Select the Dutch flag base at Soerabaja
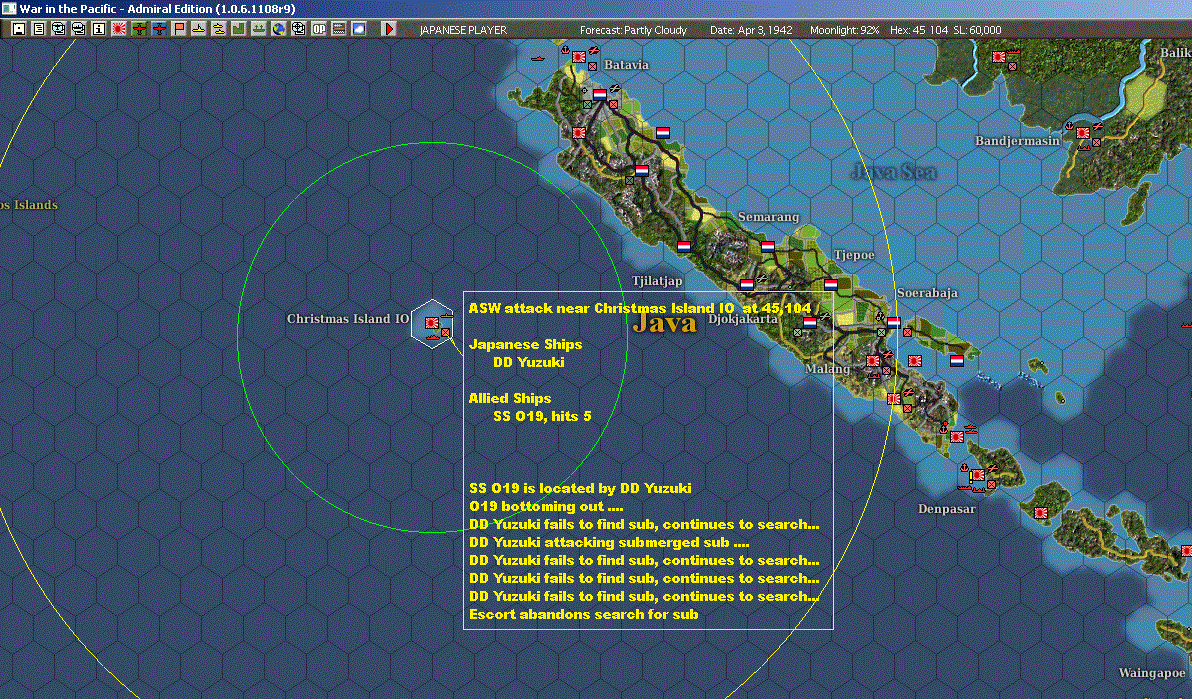The image size is (1192, 699). coord(893,322)
